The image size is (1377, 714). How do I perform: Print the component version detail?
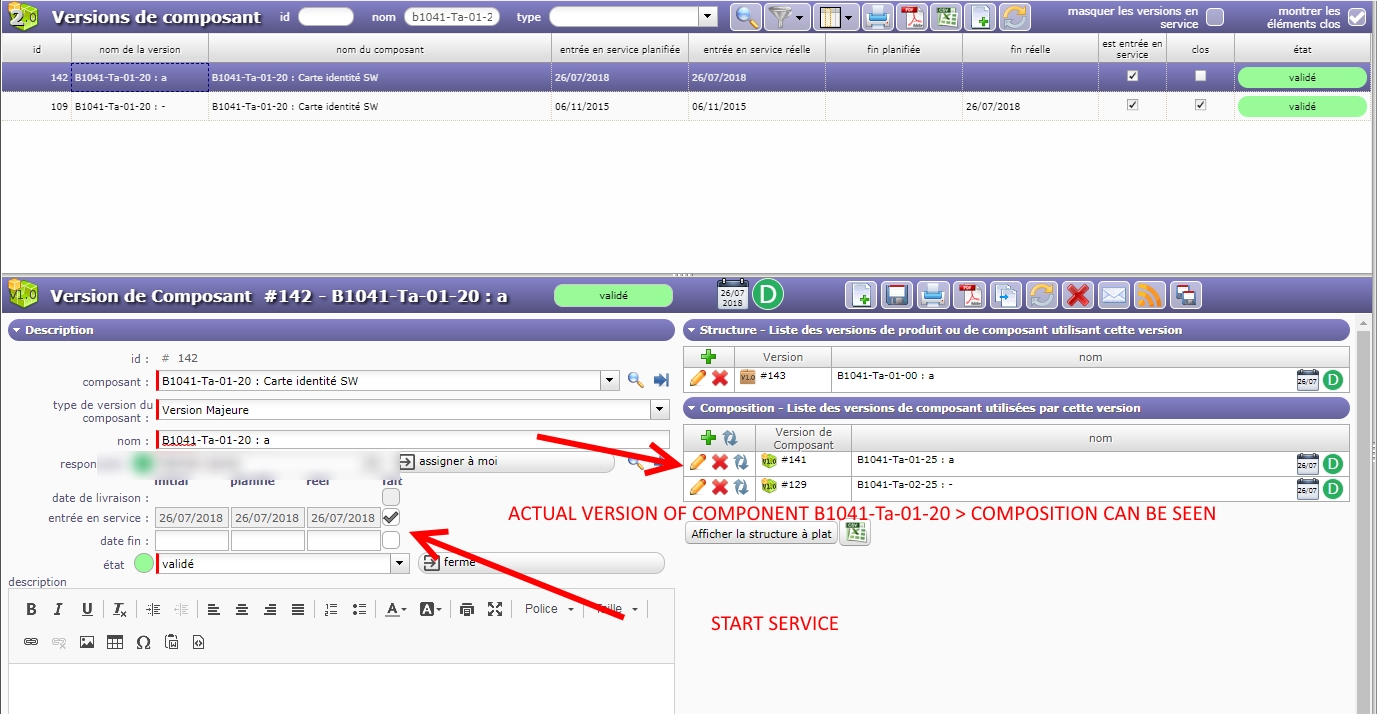pyautogui.click(x=932, y=295)
